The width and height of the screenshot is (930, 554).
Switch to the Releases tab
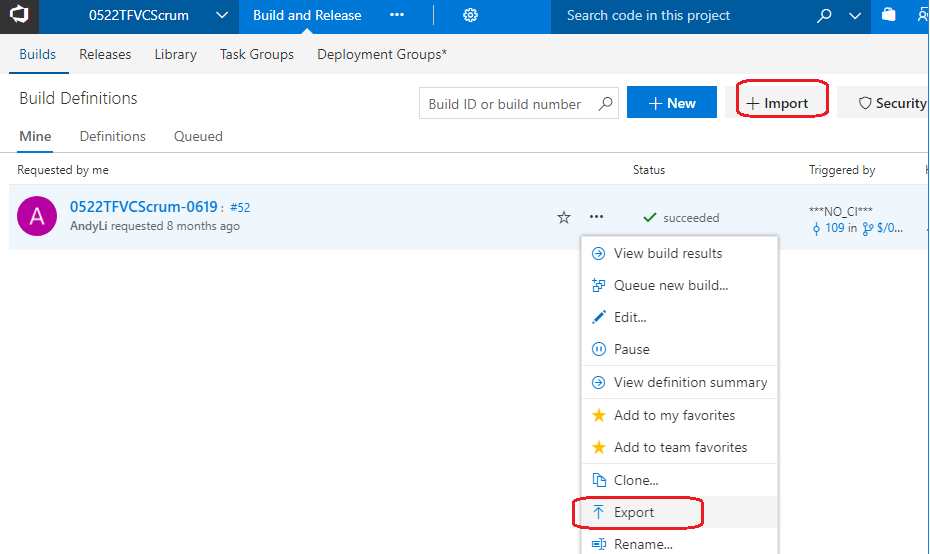pos(105,54)
